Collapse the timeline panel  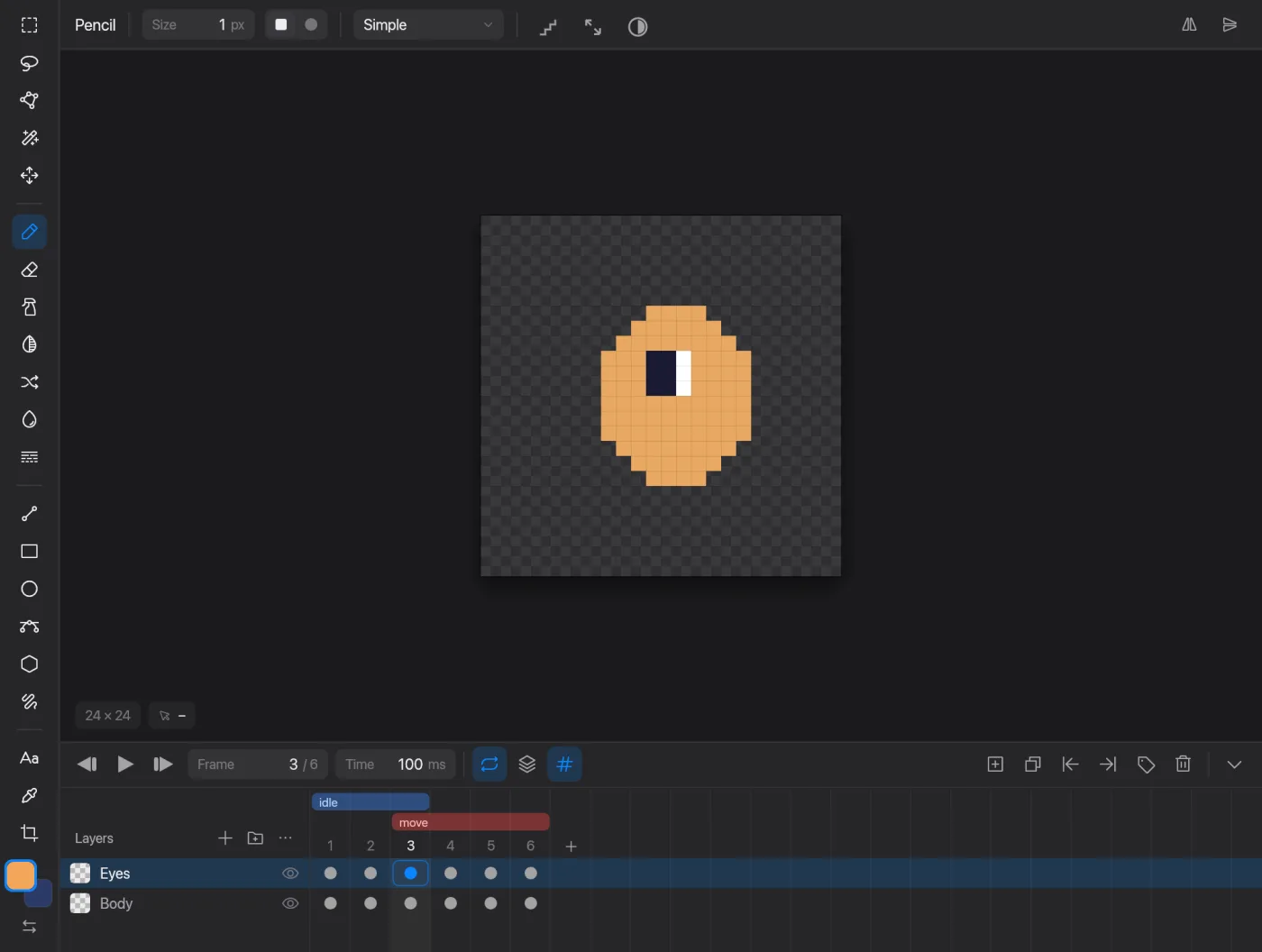pos(1234,764)
